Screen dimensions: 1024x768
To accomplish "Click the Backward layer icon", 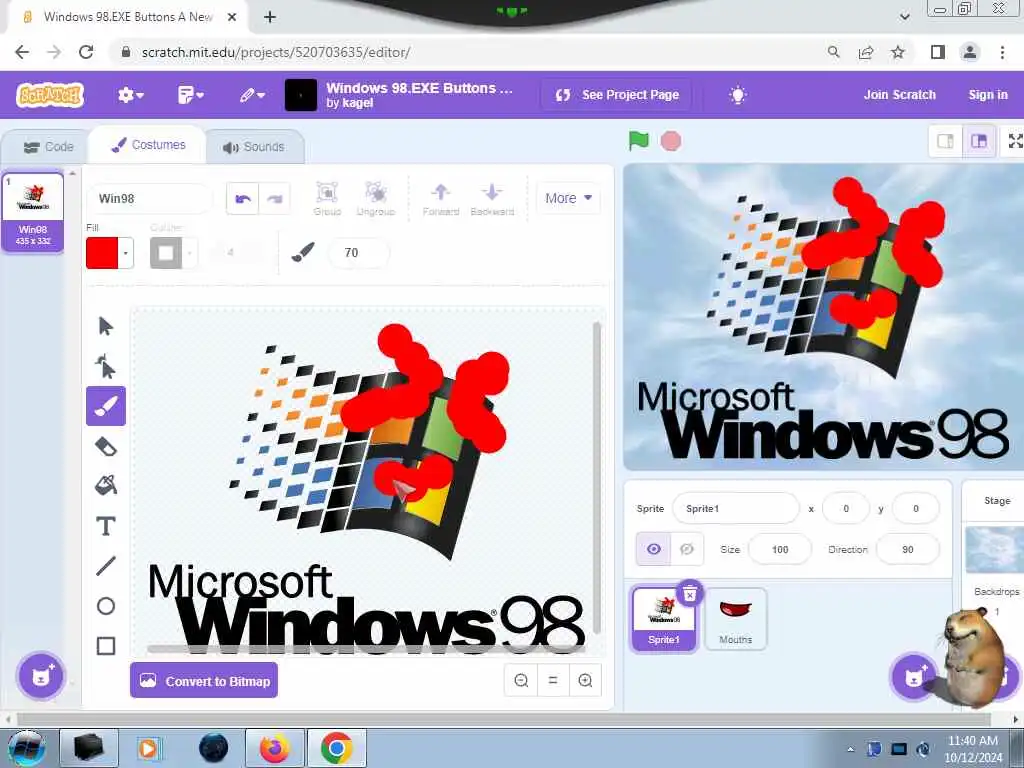I will point(492,199).
